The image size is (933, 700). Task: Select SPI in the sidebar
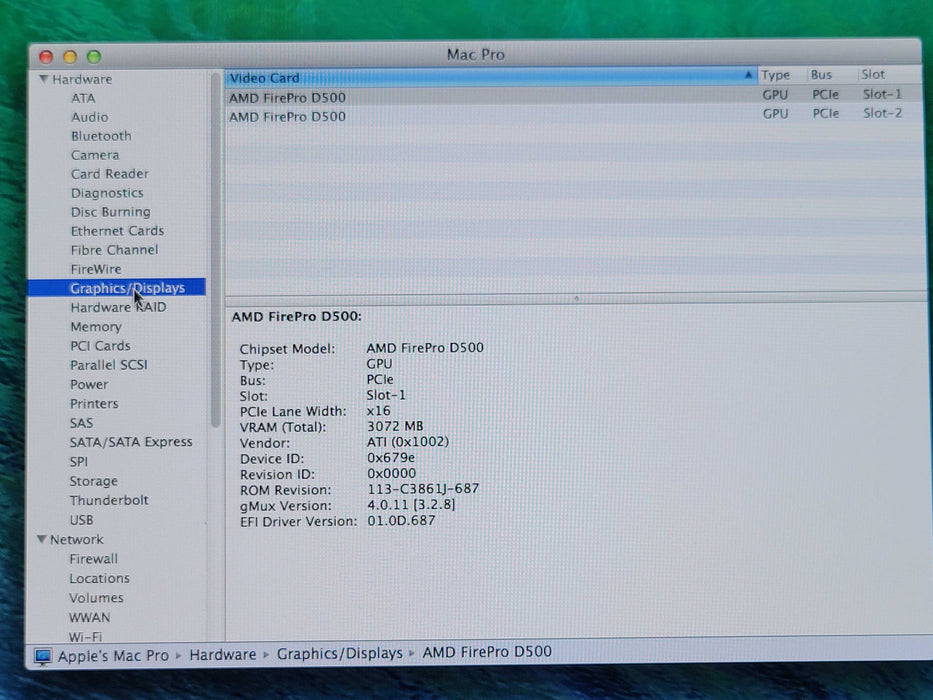click(x=79, y=461)
